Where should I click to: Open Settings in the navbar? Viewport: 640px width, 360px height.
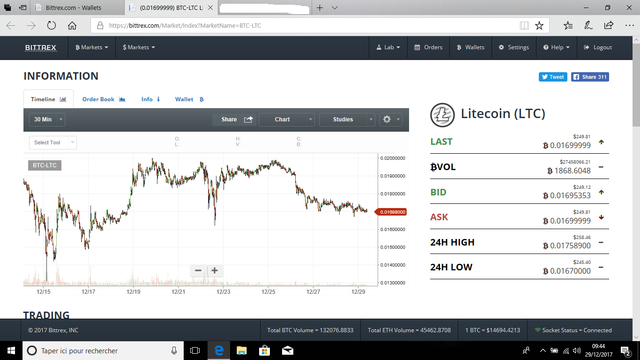(x=513, y=47)
